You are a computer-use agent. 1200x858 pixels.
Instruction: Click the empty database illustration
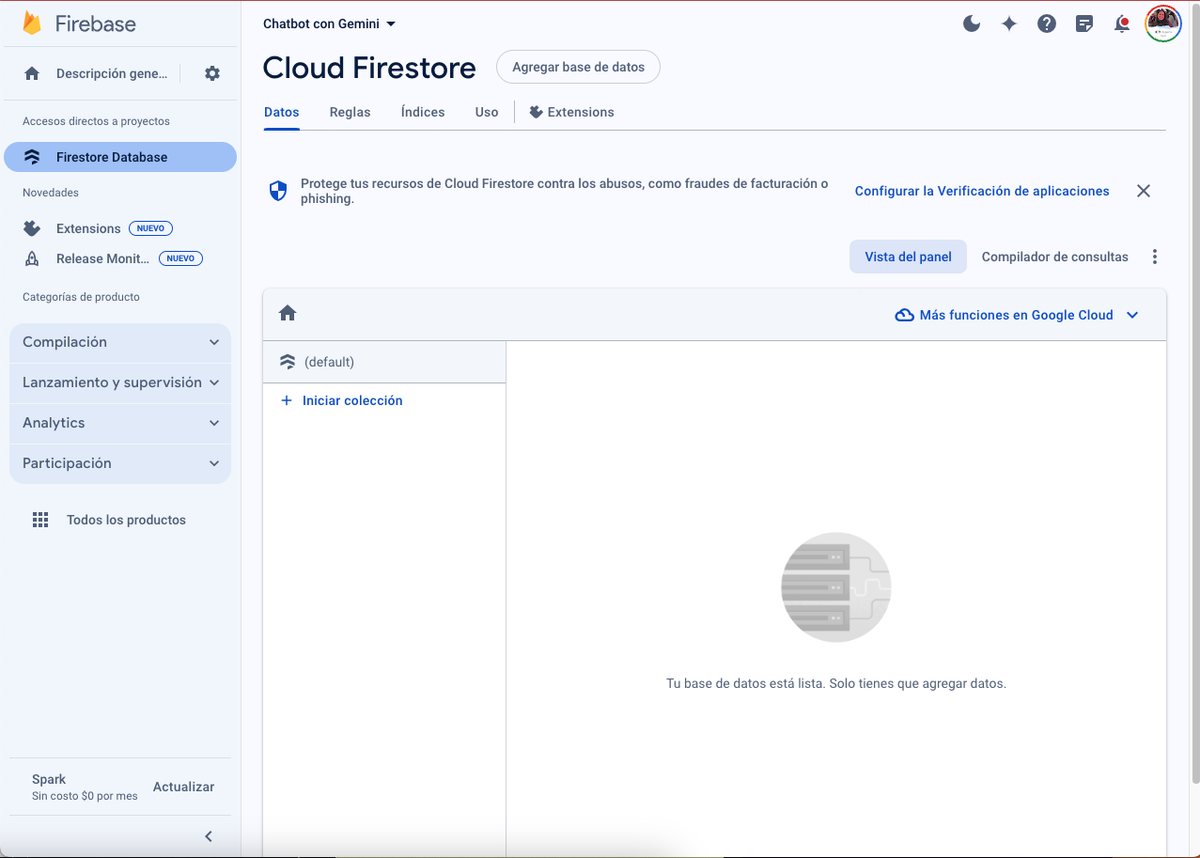point(836,587)
